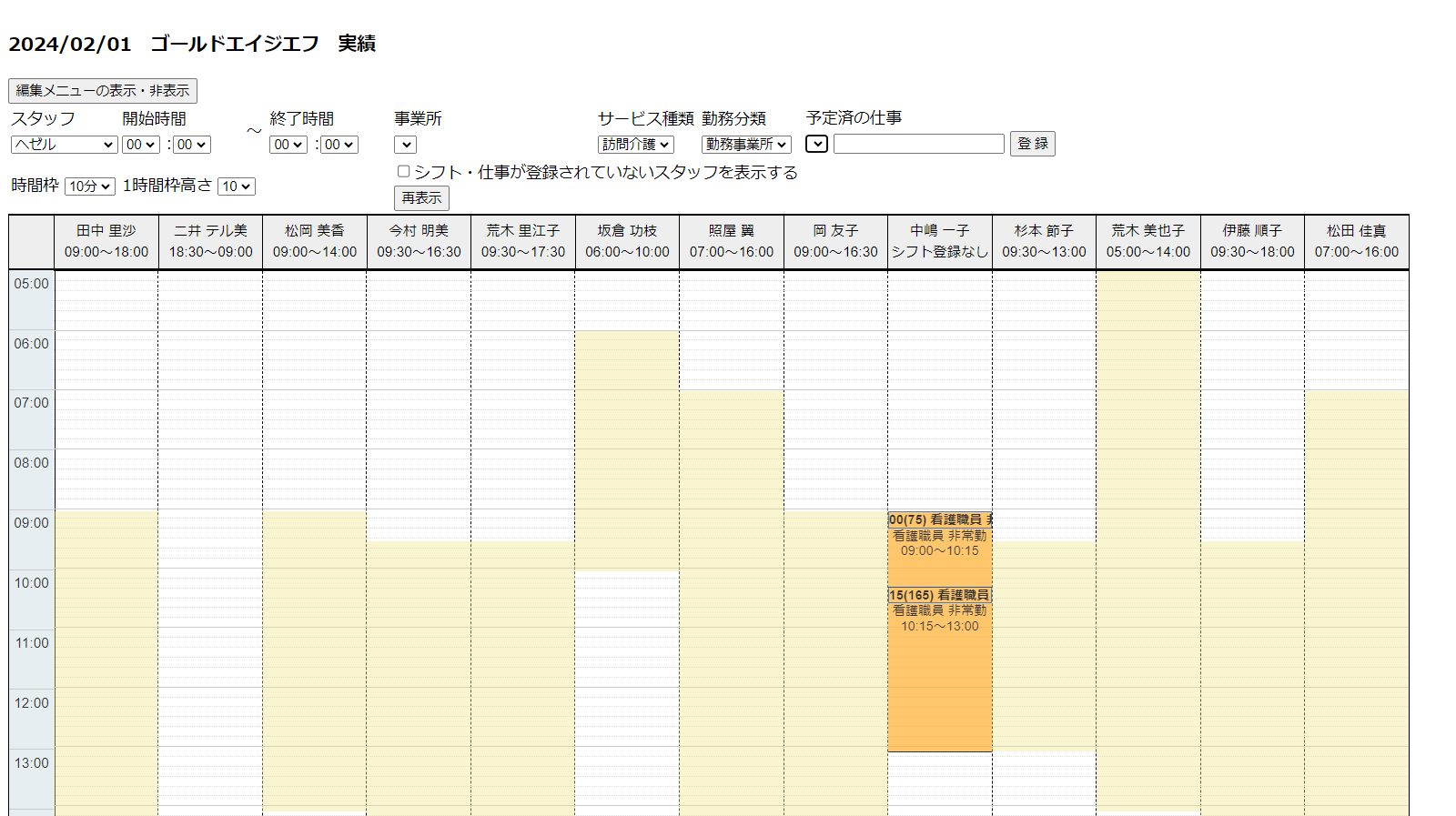This screenshot has width=1456, height=816.
Task: Select the 09:00~10:15 看護職員 schedule block
Action: click(939, 542)
